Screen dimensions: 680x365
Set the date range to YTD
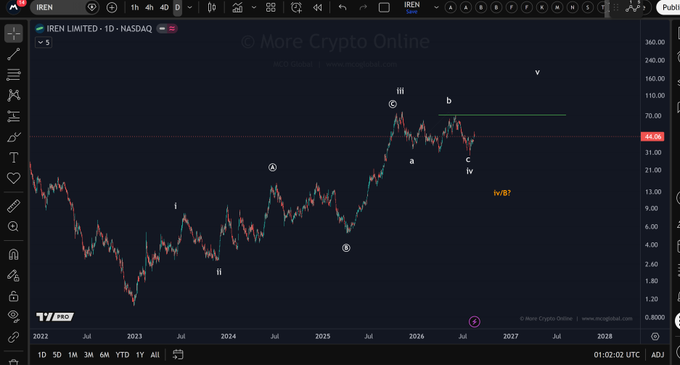[122, 355]
